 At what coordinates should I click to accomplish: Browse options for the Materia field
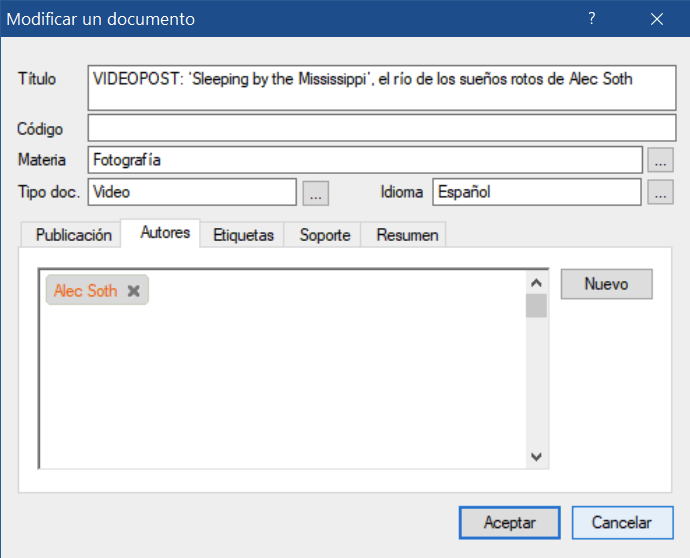tap(660, 160)
